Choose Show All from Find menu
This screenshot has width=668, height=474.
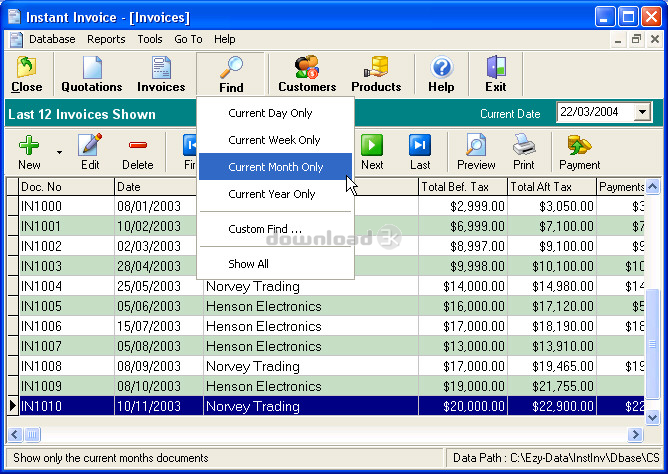275,264
